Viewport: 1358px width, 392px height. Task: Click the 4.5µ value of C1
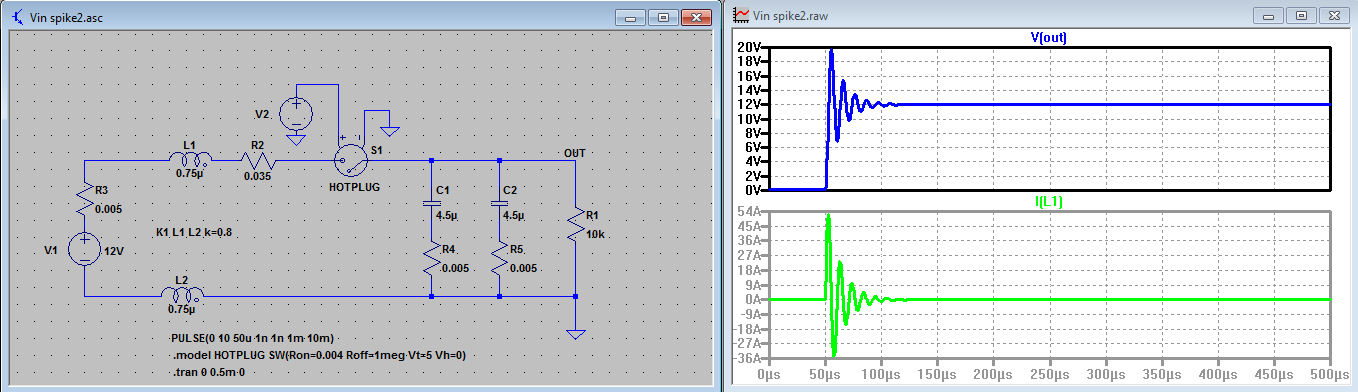coord(446,215)
